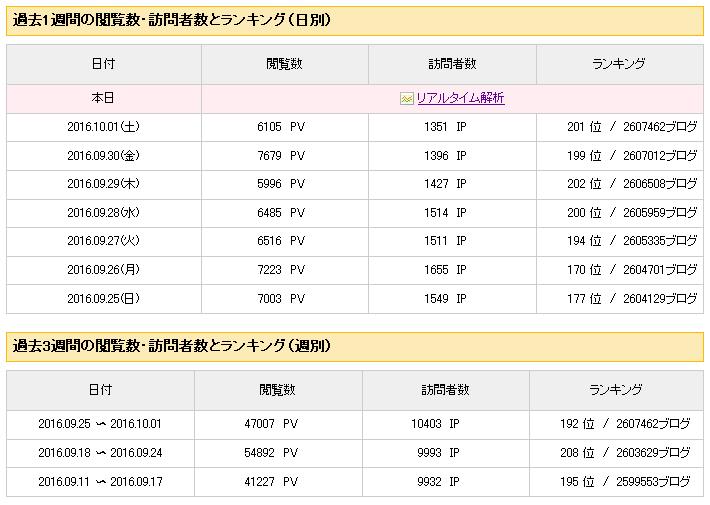
Task: Select the 2016.09.27(火) date row
Action: [x=355, y=241]
